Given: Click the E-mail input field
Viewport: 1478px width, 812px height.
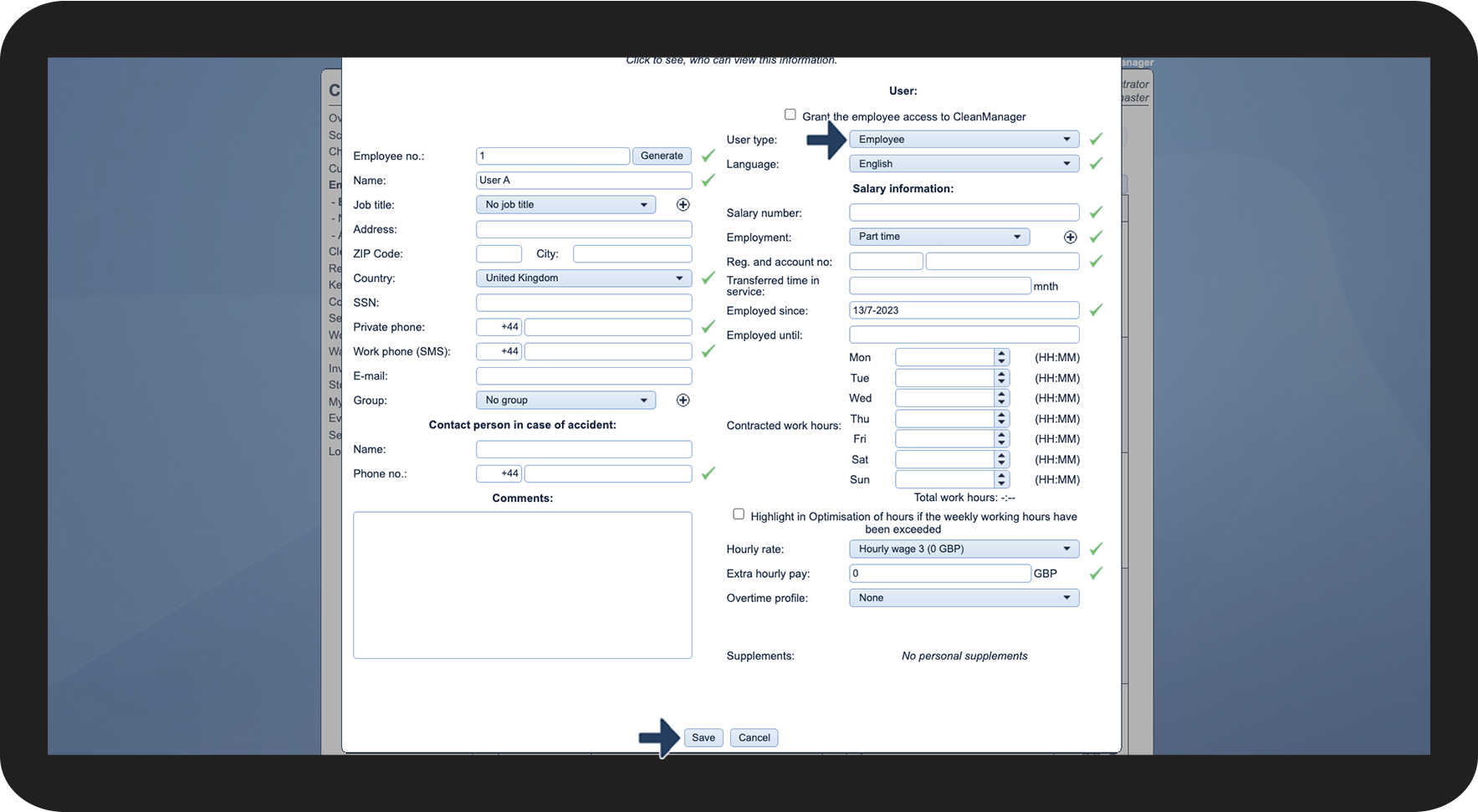Looking at the screenshot, I should click(x=583, y=376).
